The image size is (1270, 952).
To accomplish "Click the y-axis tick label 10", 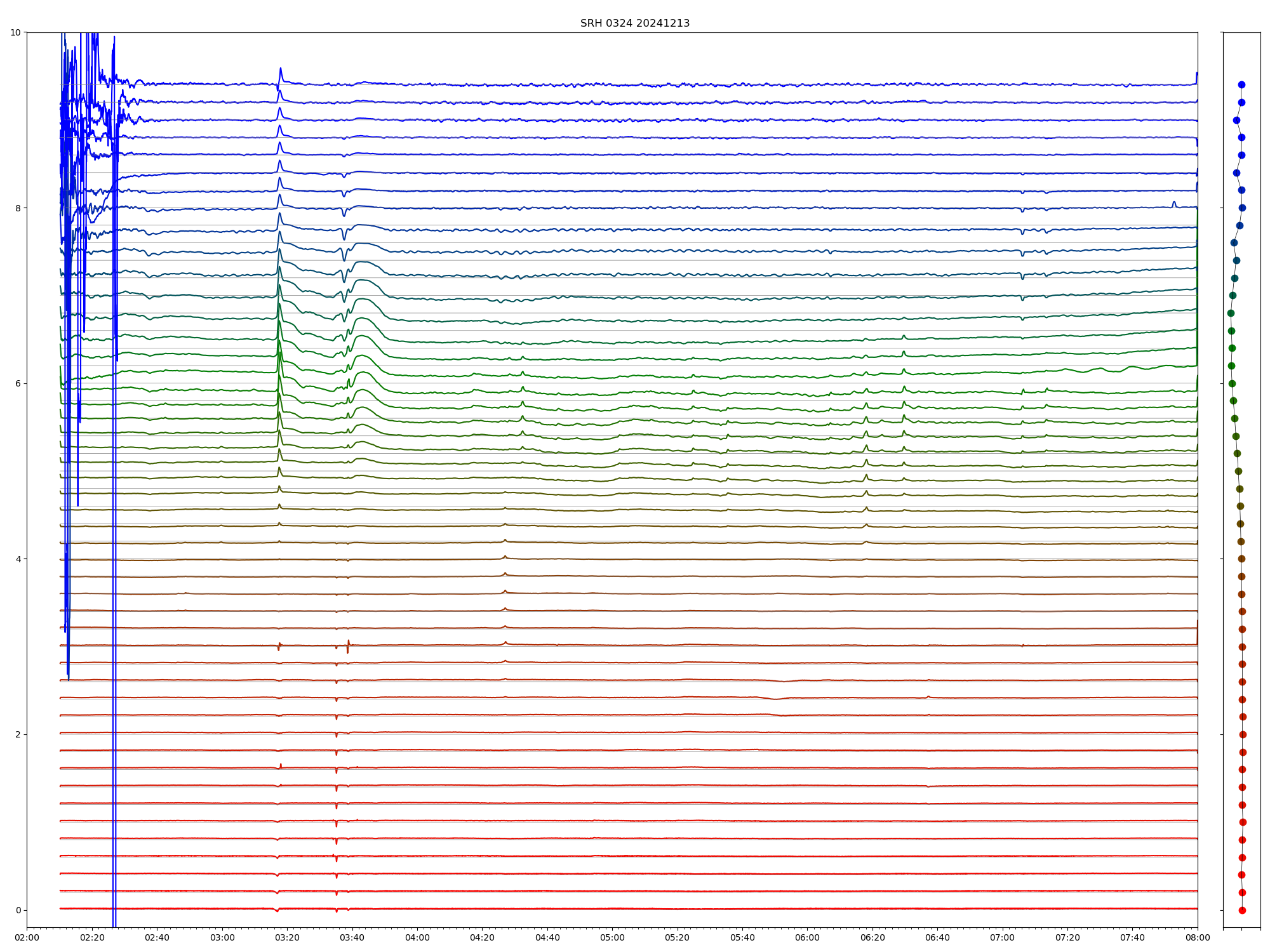I will click(15, 32).
